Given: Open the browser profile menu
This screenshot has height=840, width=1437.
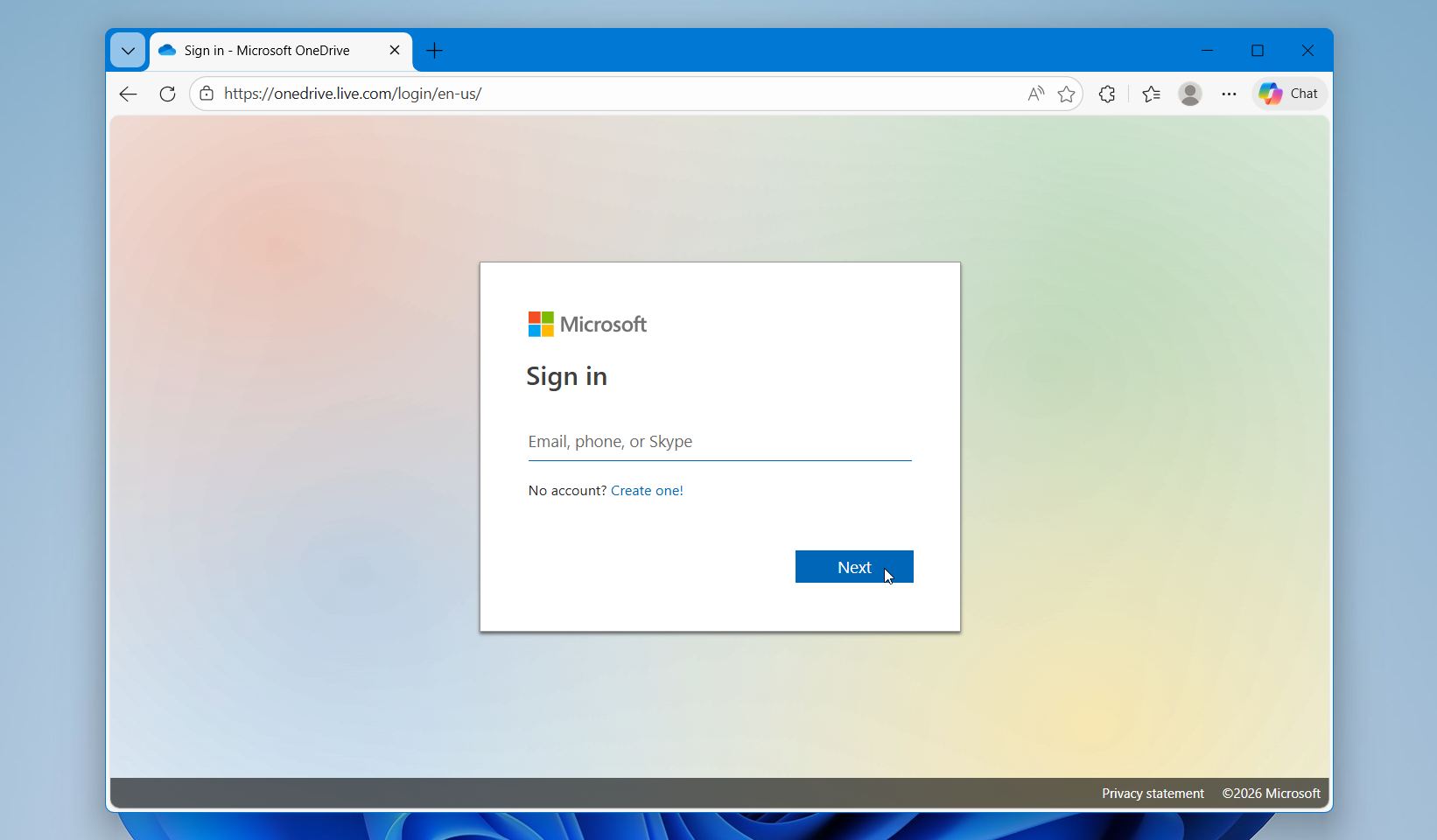Looking at the screenshot, I should tap(1189, 94).
